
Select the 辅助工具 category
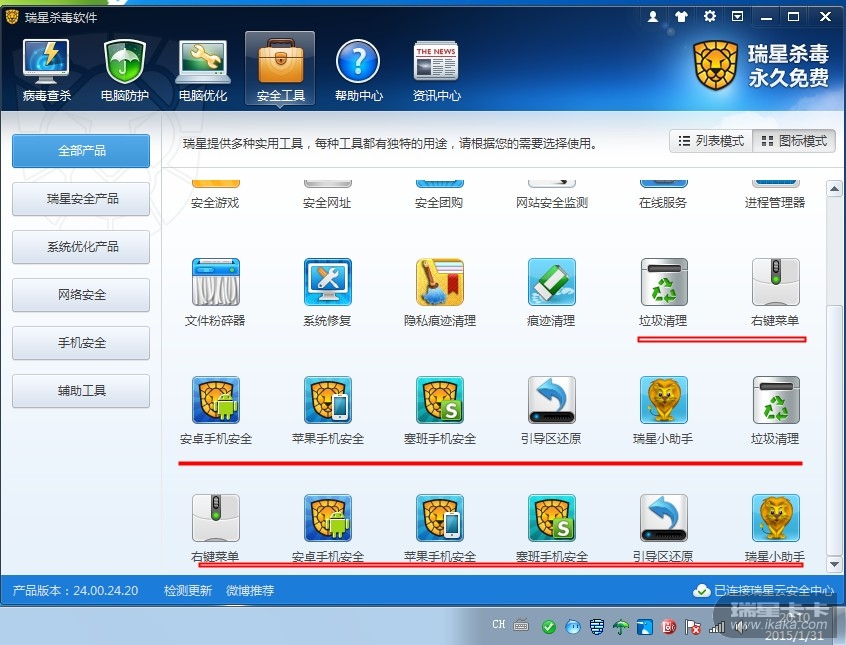81,391
